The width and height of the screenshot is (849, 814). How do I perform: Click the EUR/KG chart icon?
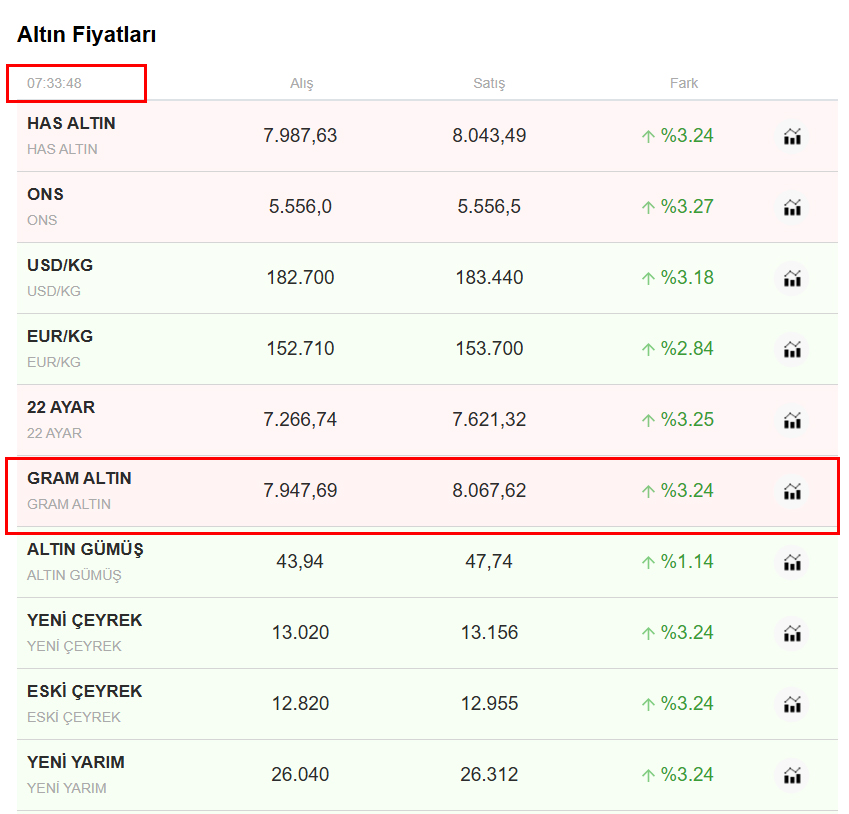[792, 350]
